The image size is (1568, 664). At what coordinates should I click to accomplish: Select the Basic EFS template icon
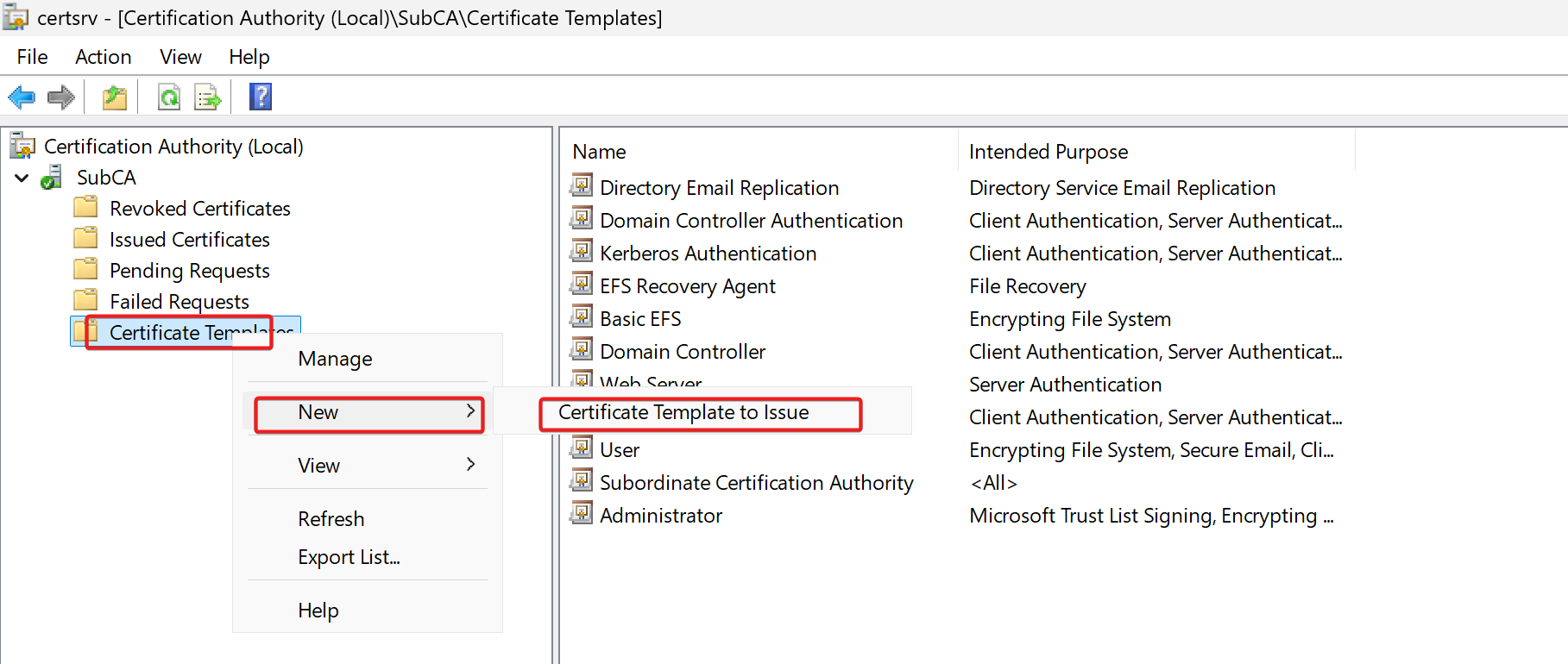tap(582, 318)
